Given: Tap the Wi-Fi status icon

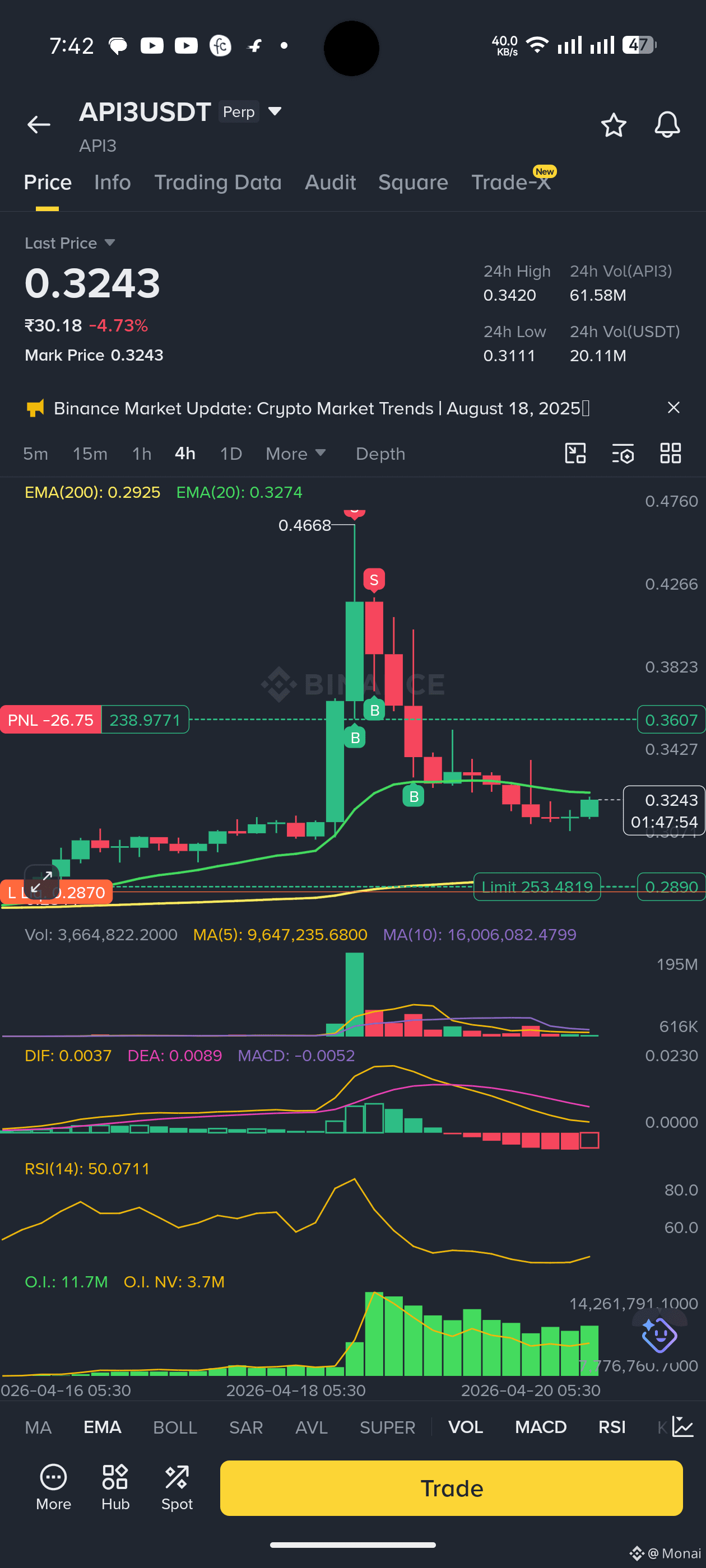Looking at the screenshot, I should 537,45.
